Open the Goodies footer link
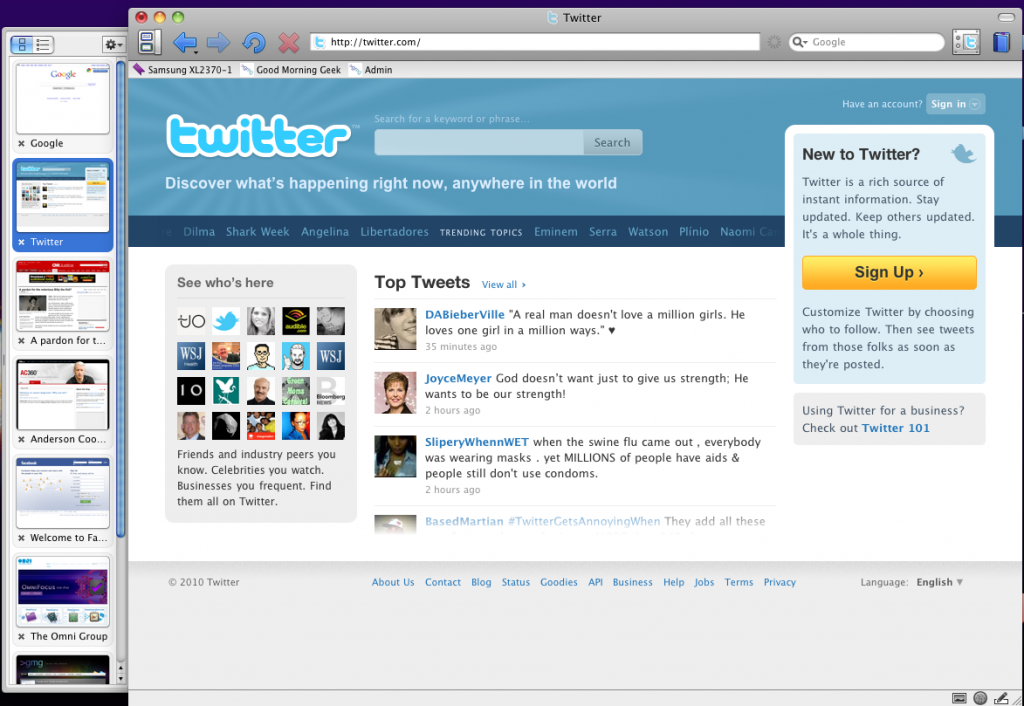The image size is (1024, 706). [558, 582]
